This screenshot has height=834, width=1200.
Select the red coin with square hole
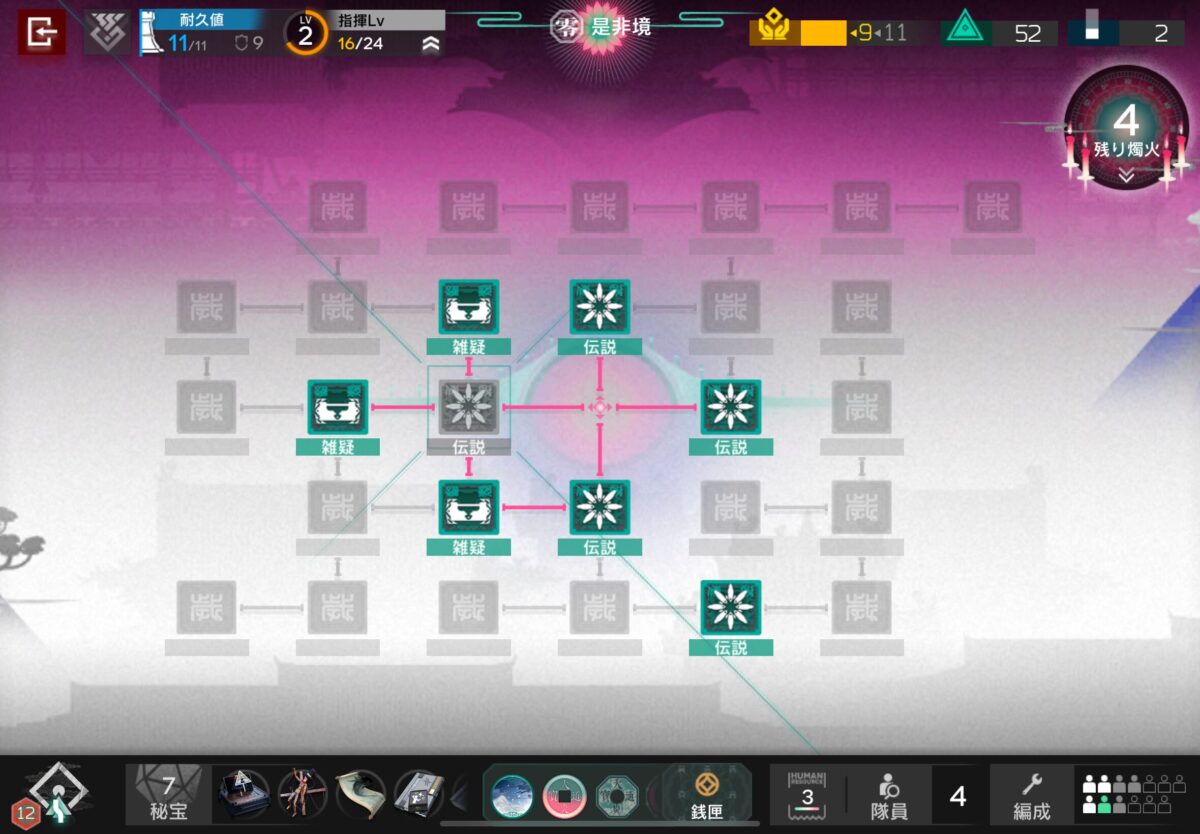564,796
